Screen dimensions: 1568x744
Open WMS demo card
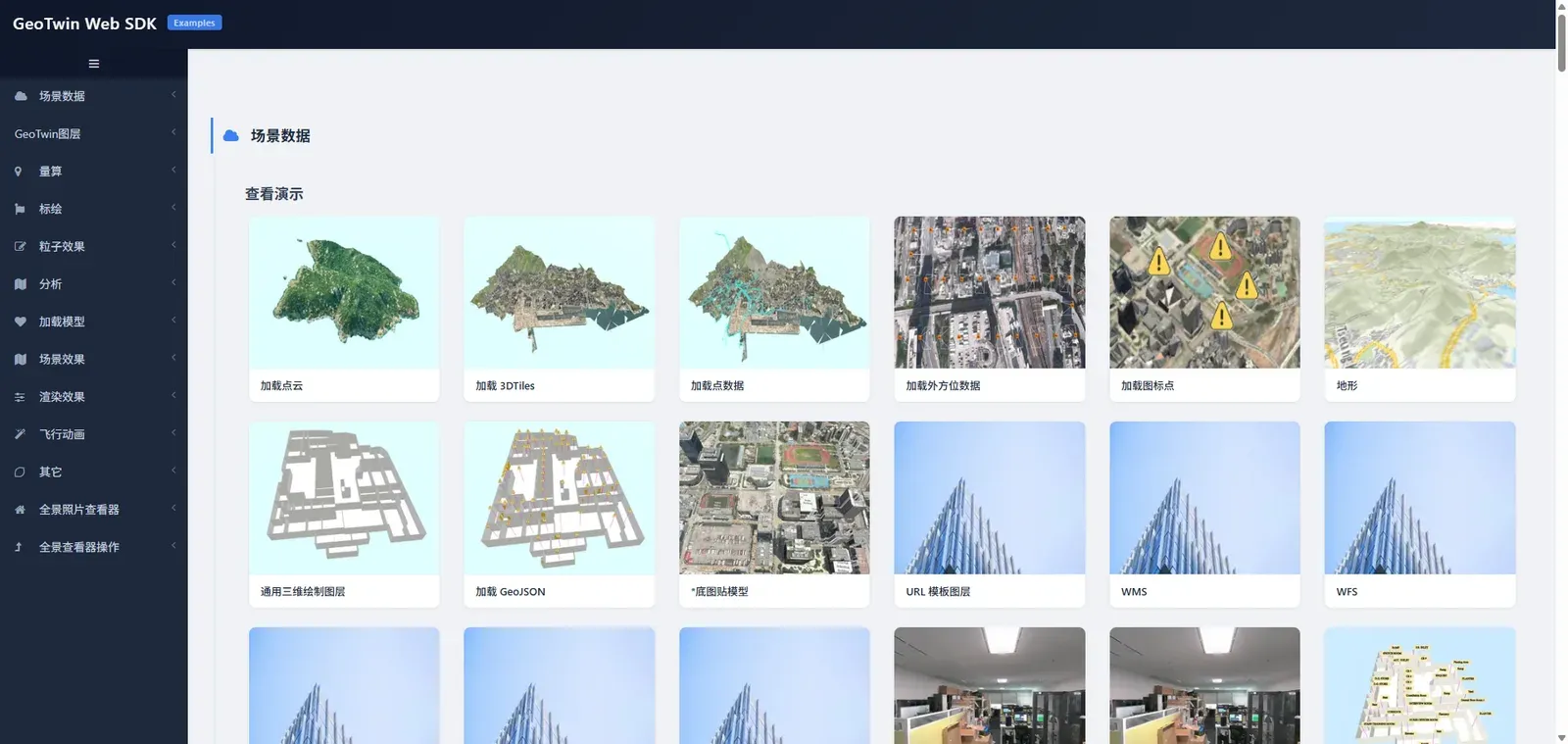pyautogui.click(x=1204, y=515)
